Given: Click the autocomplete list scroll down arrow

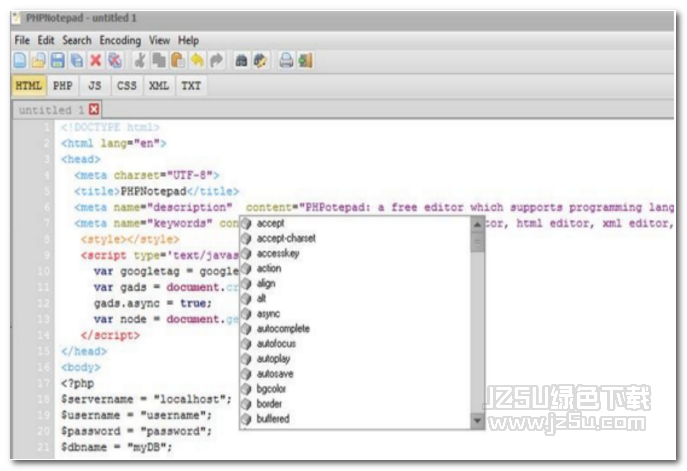Looking at the screenshot, I should [x=477, y=421].
